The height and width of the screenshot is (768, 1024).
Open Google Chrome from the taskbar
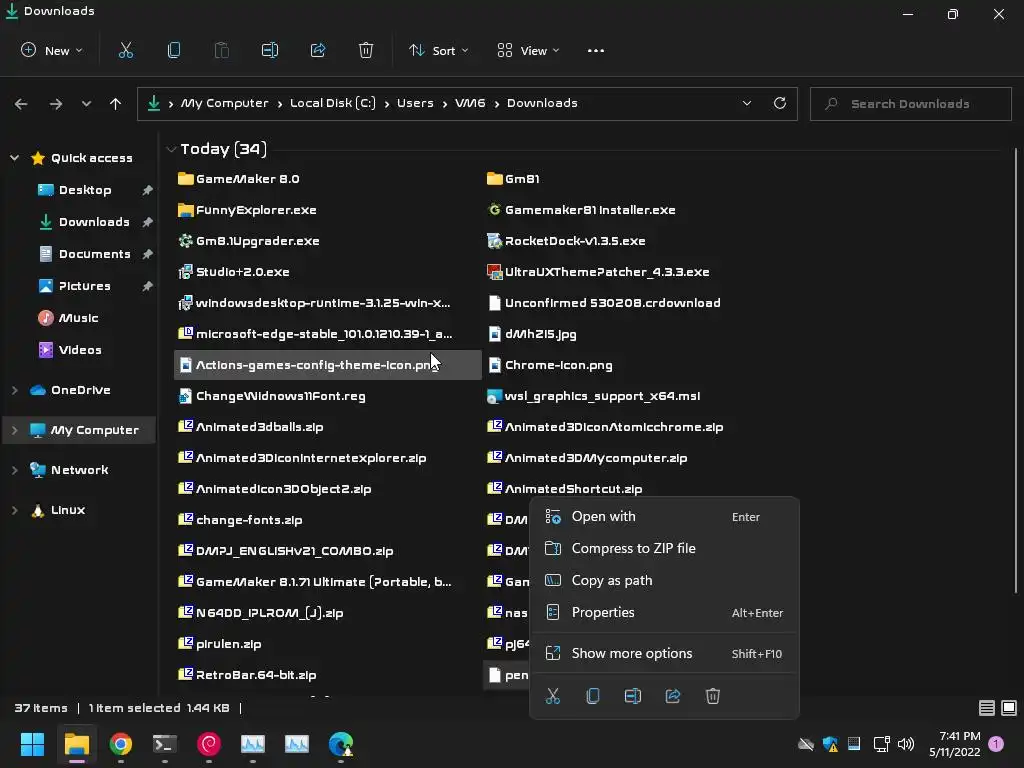[x=121, y=744]
